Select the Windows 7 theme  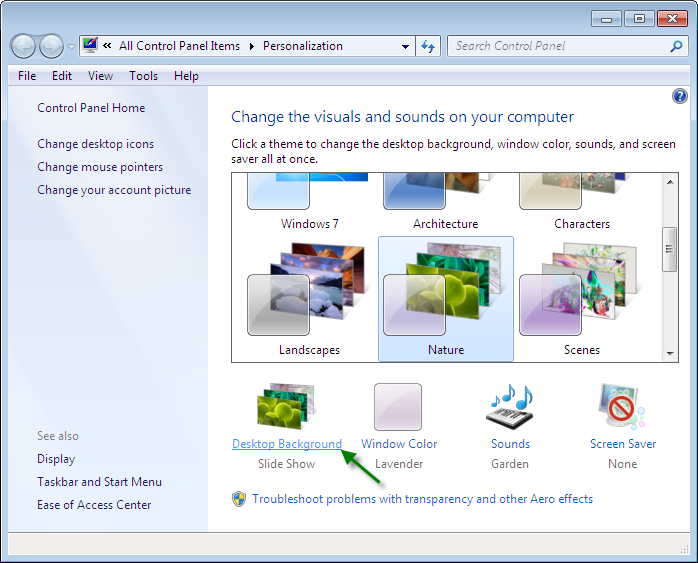(x=309, y=202)
